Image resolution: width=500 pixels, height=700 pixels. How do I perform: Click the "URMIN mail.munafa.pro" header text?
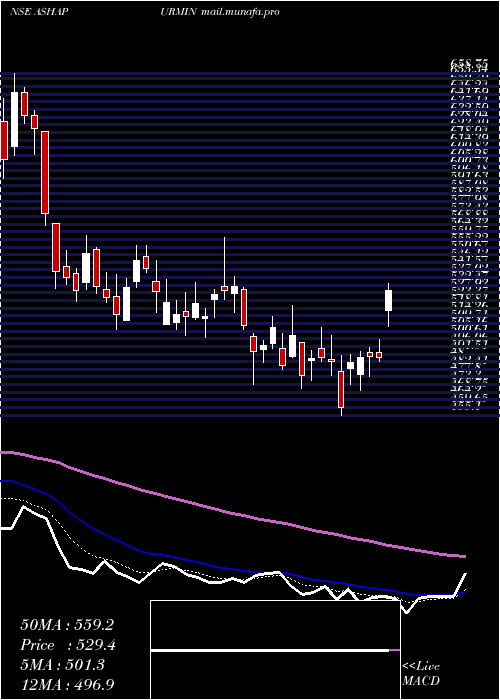(220, 12)
